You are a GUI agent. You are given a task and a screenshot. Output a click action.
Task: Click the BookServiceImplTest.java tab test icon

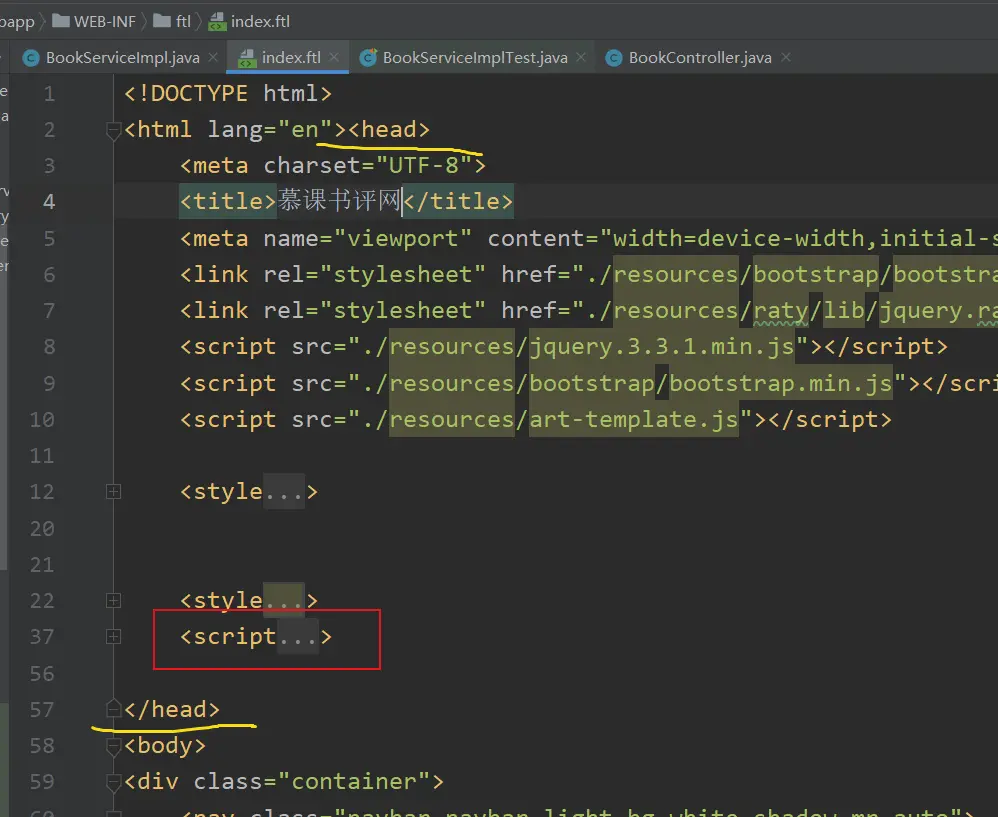[368, 58]
